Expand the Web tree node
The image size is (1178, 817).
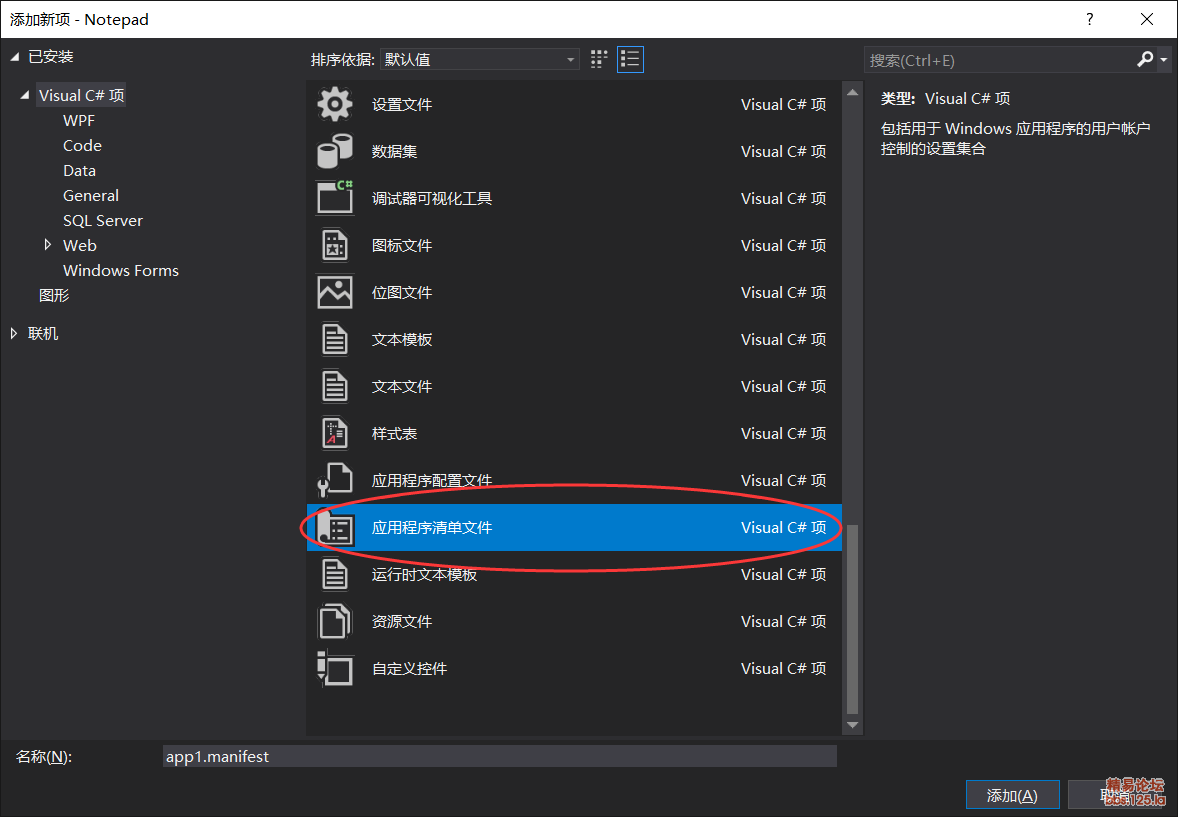tap(48, 244)
